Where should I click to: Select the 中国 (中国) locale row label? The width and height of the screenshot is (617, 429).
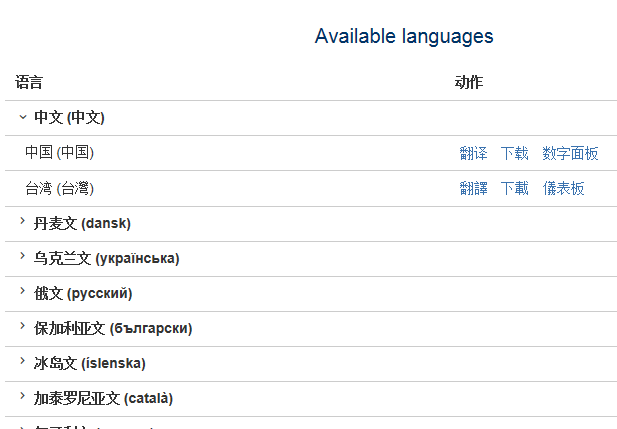click(x=59, y=152)
